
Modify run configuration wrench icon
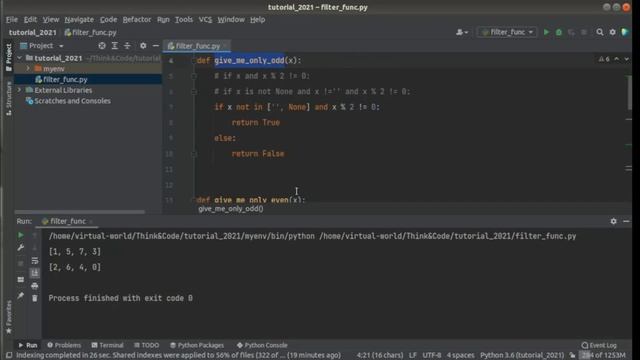tap(20, 248)
